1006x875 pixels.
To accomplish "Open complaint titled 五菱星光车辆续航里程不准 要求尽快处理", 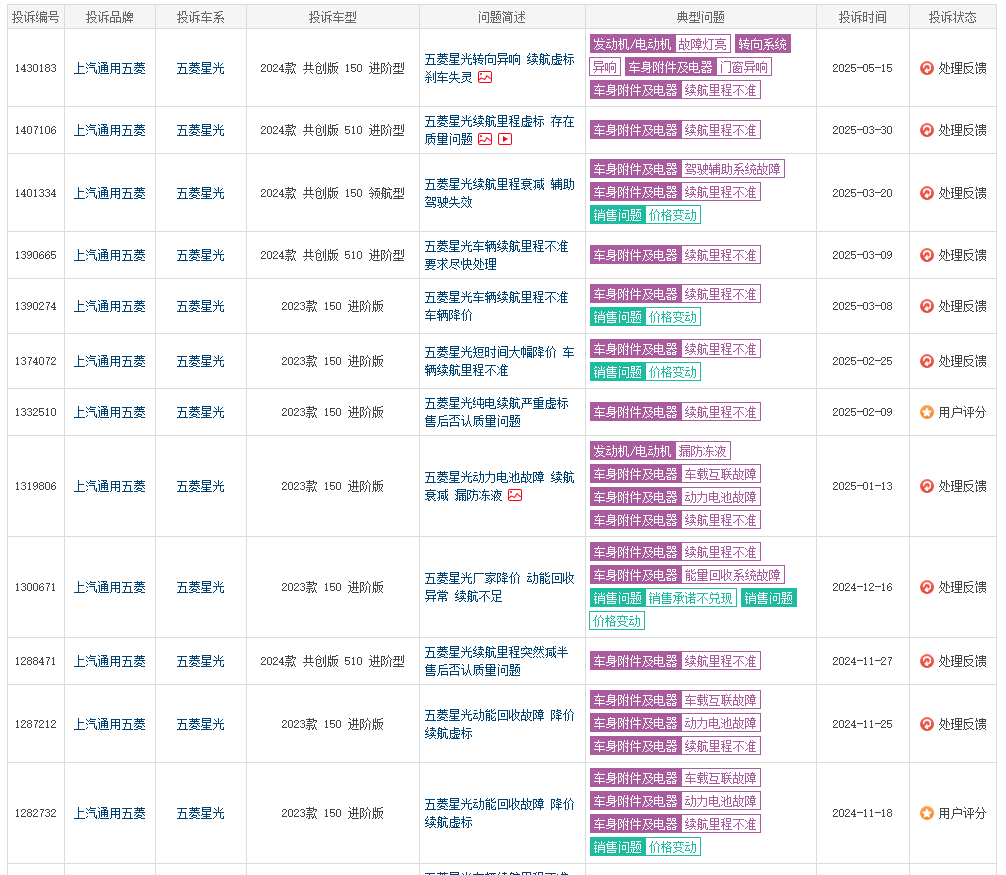I will coord(496,255).
